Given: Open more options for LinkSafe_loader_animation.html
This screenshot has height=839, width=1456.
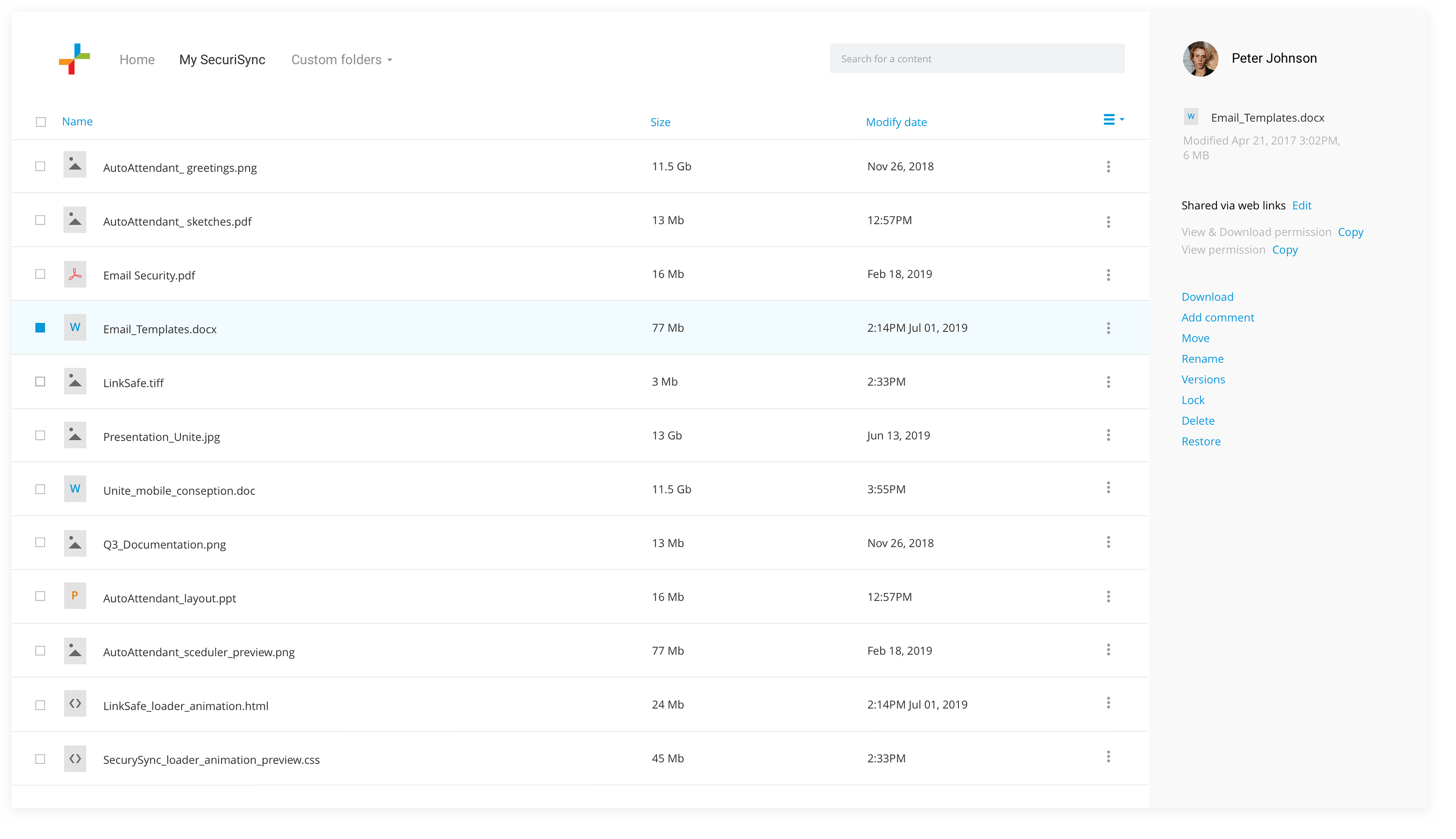Looking at the screenshot, I should tap(1108, 703).
